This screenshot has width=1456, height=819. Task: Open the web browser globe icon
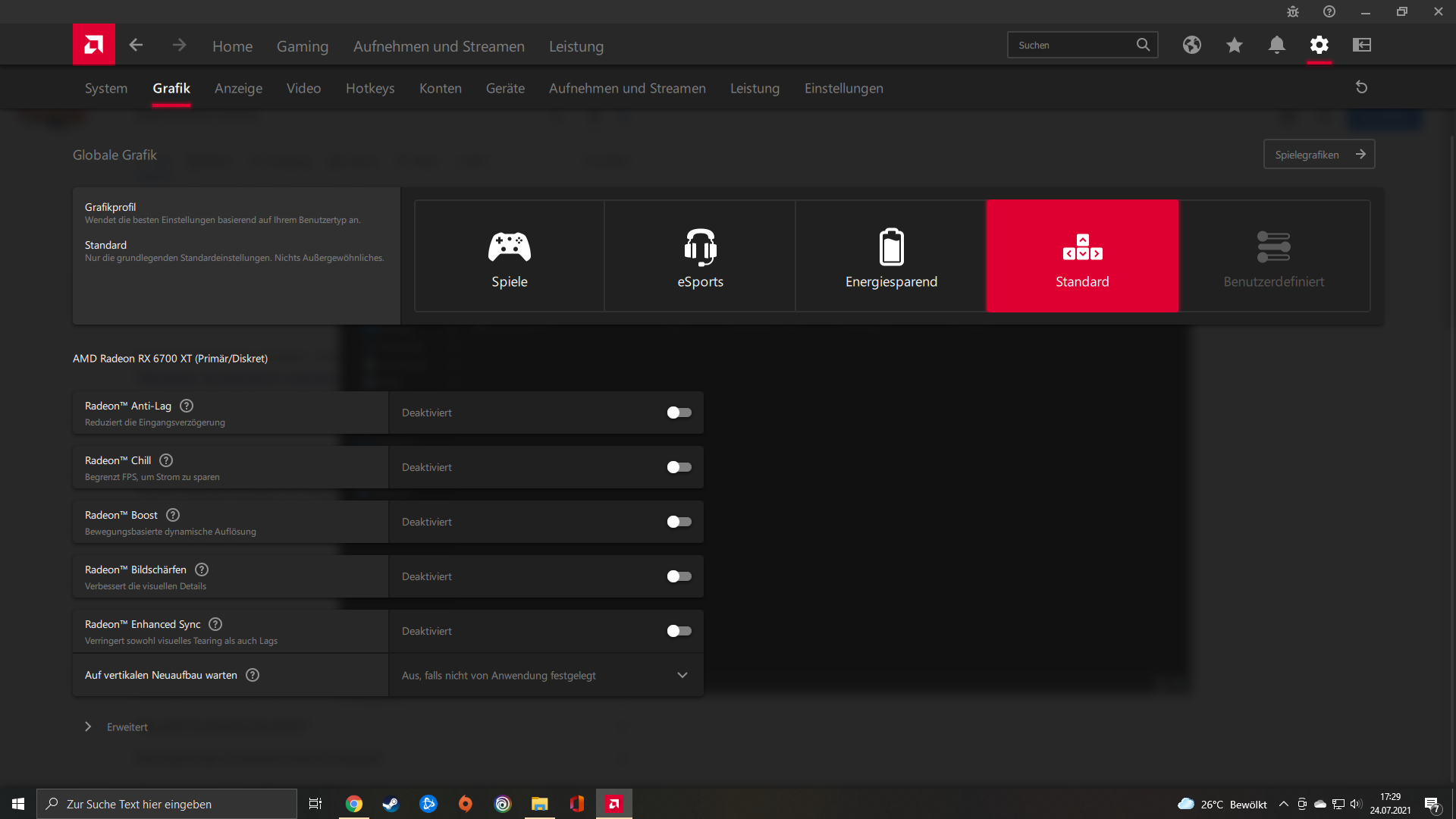(1191, 45)
